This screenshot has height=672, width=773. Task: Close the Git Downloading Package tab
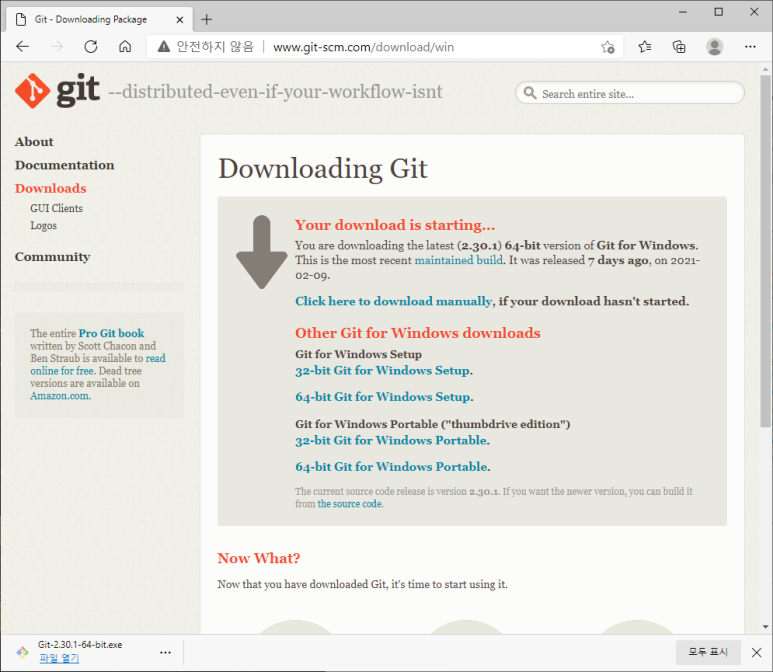click(180, 20)
